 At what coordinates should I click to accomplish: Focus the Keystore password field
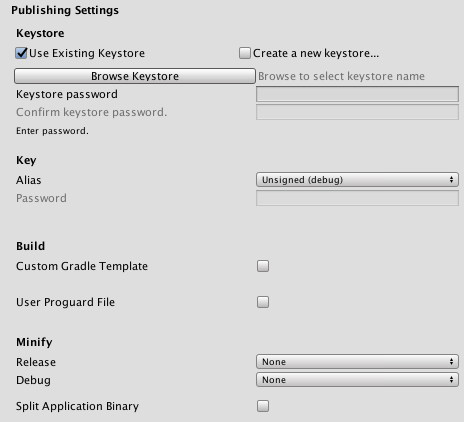click(357, 94)
